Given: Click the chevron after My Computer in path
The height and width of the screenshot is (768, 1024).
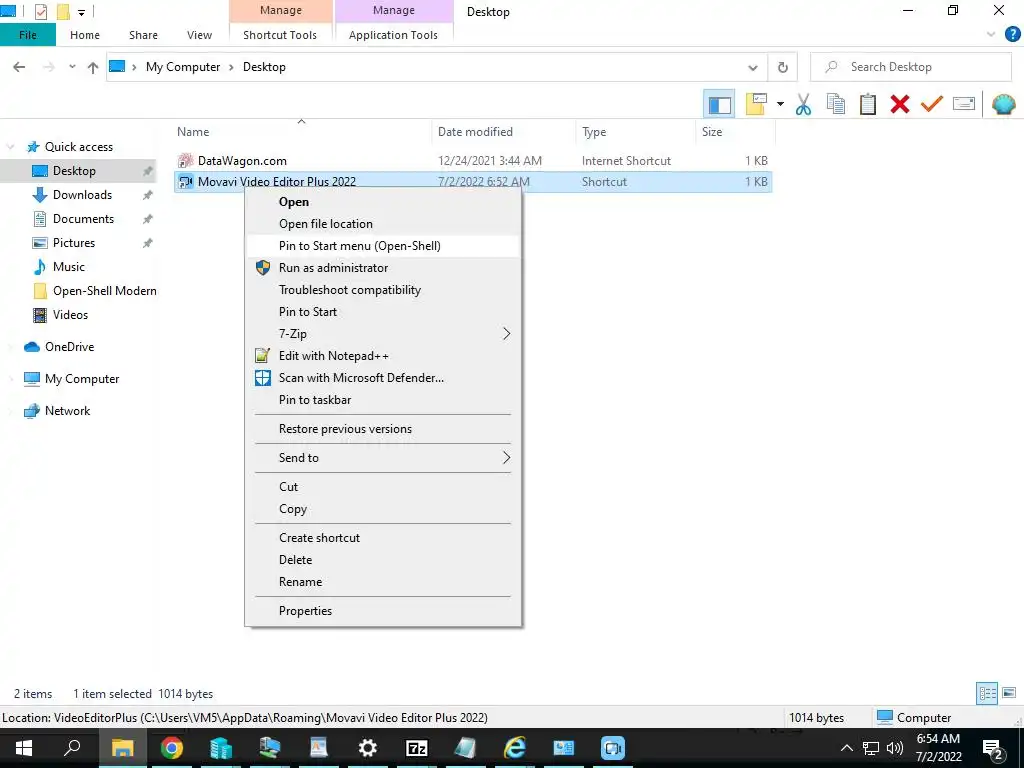Looking at the screenshot, I should [231, 67].
